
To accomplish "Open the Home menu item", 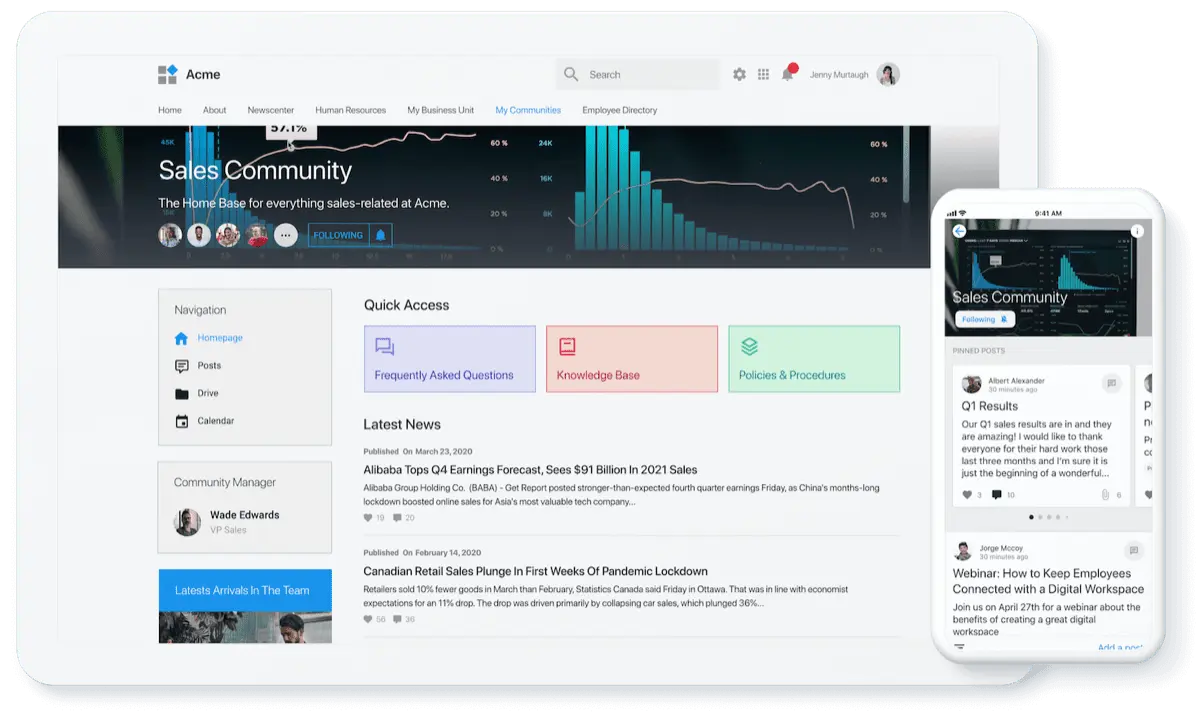I will pyautogui.click(x=170, y=110).
